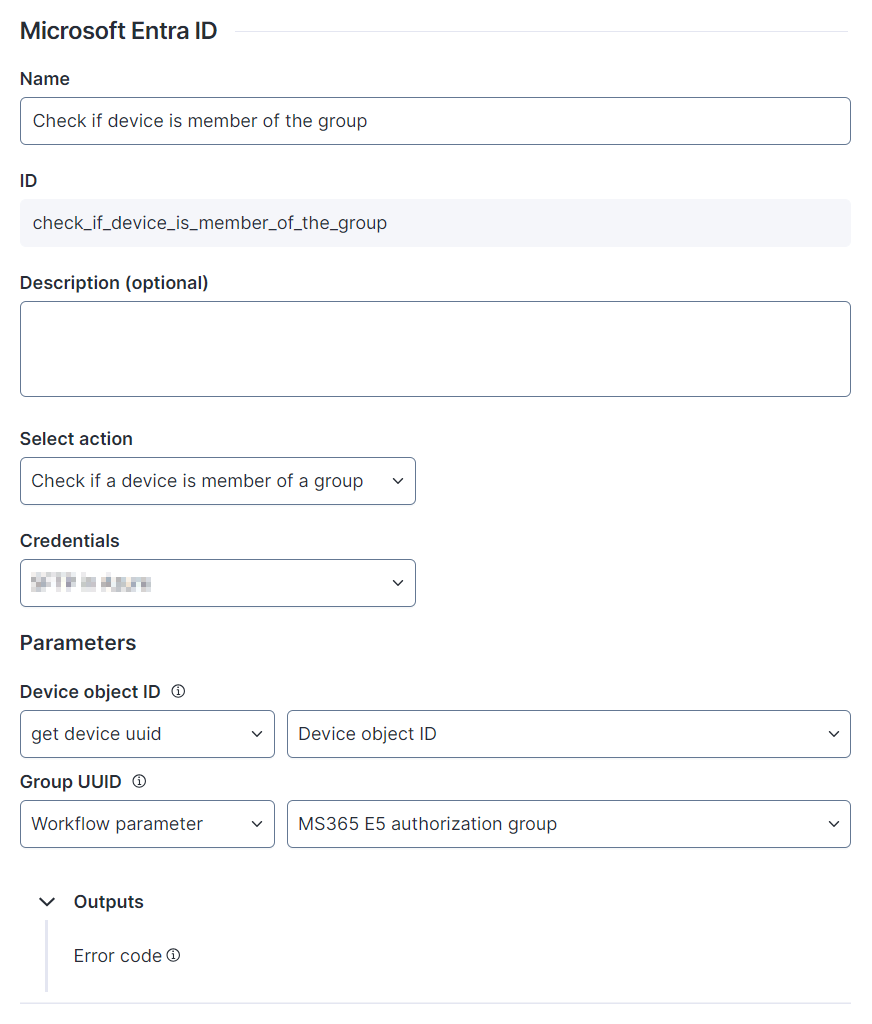
Task: Click the 'Description (optional)' label
Action: [114, 283]
